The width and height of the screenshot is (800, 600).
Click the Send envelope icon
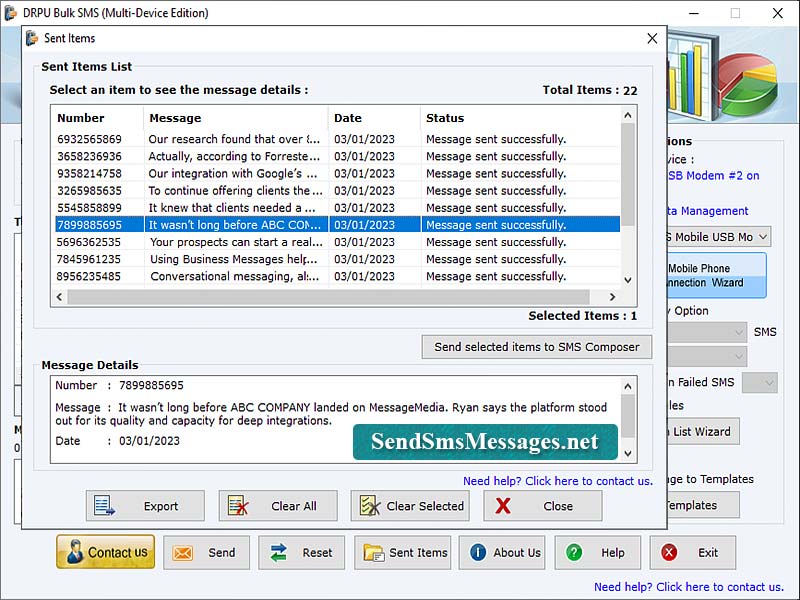[x=185, y=552]
